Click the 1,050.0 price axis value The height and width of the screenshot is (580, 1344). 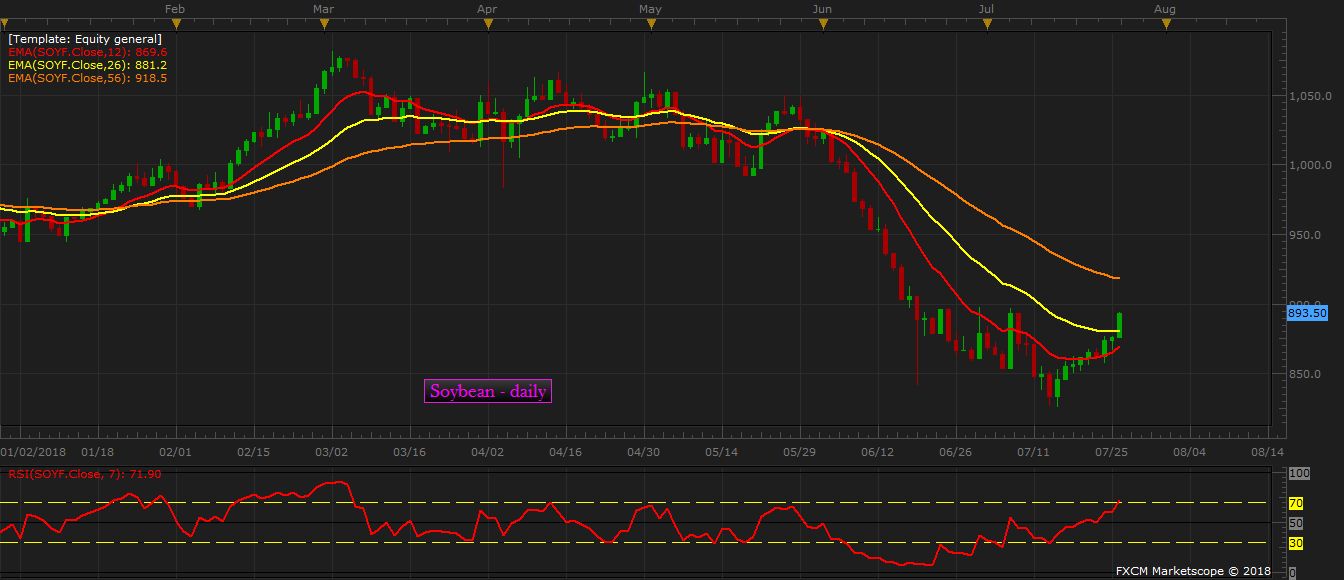tap(1310, 97)
